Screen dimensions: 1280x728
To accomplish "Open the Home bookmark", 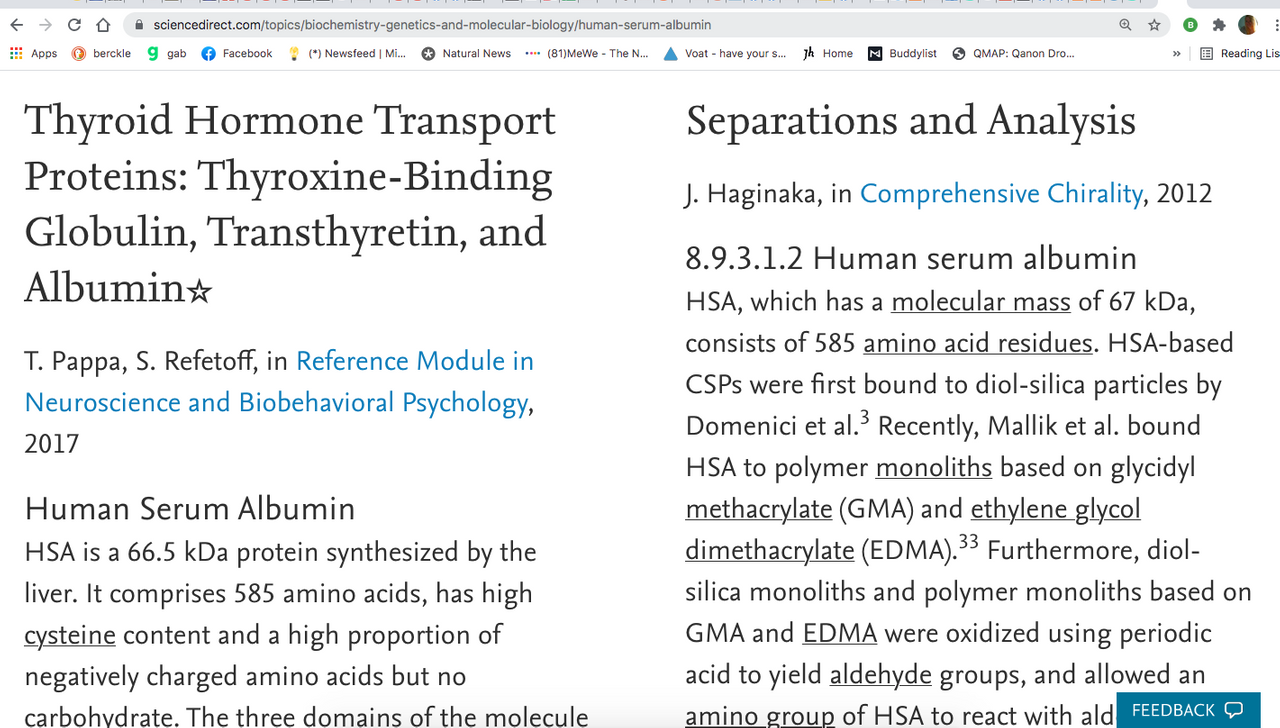I will (x=827, y=53).
